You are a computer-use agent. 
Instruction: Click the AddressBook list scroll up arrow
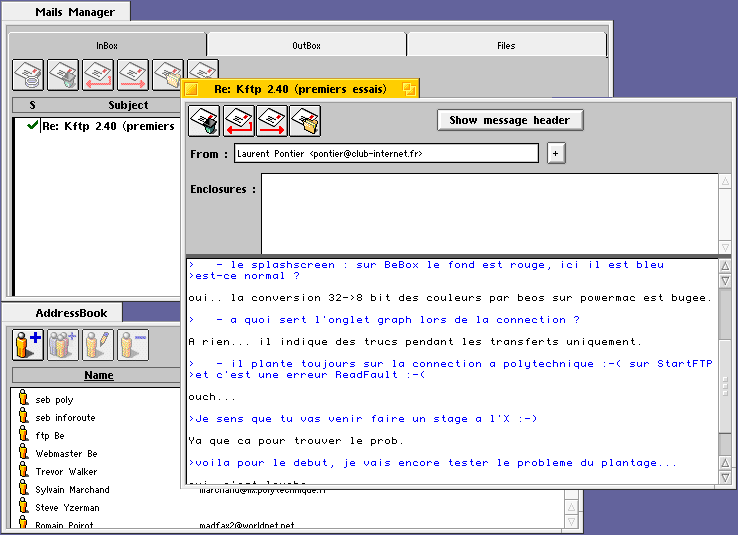571,507
